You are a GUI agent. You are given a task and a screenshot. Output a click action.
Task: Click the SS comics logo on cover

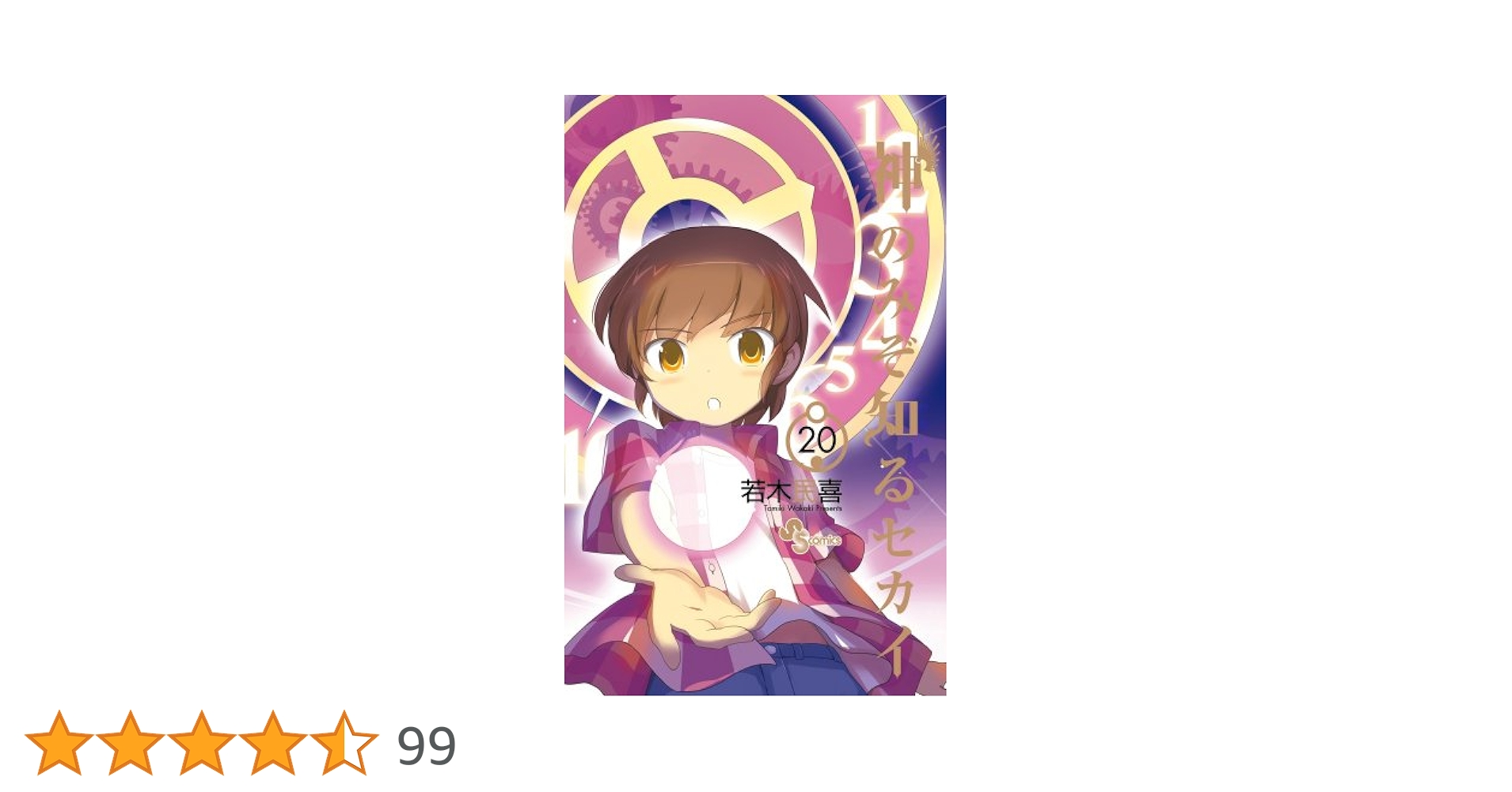[809, 539]
